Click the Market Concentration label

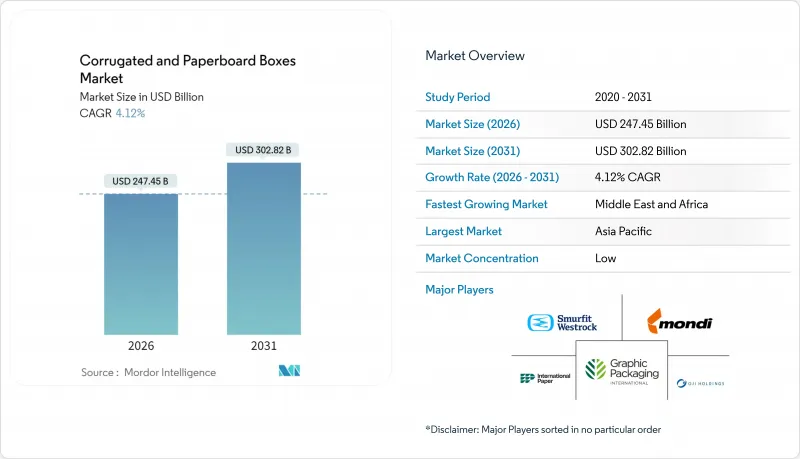482,258
